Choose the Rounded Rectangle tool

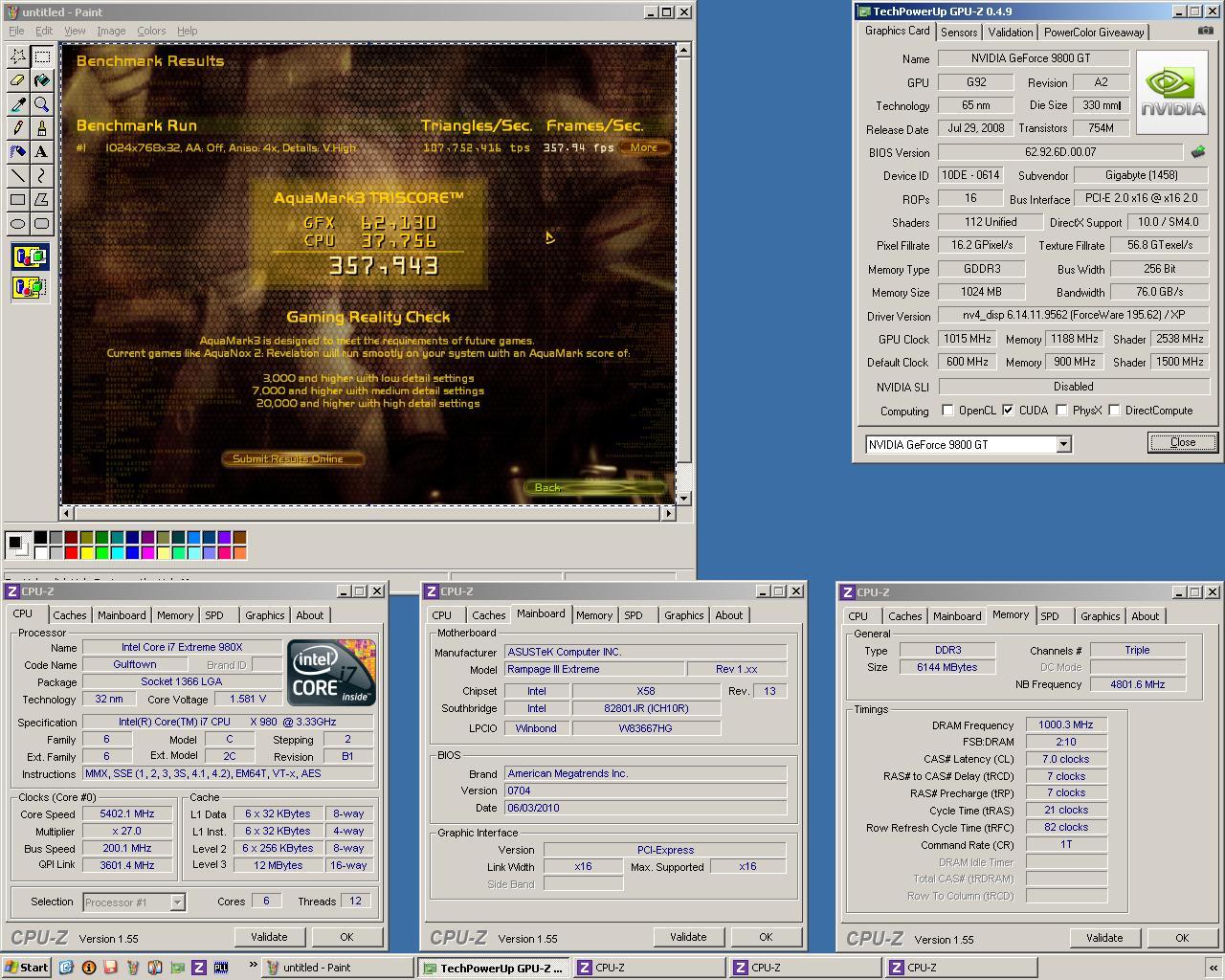(41, 223)
